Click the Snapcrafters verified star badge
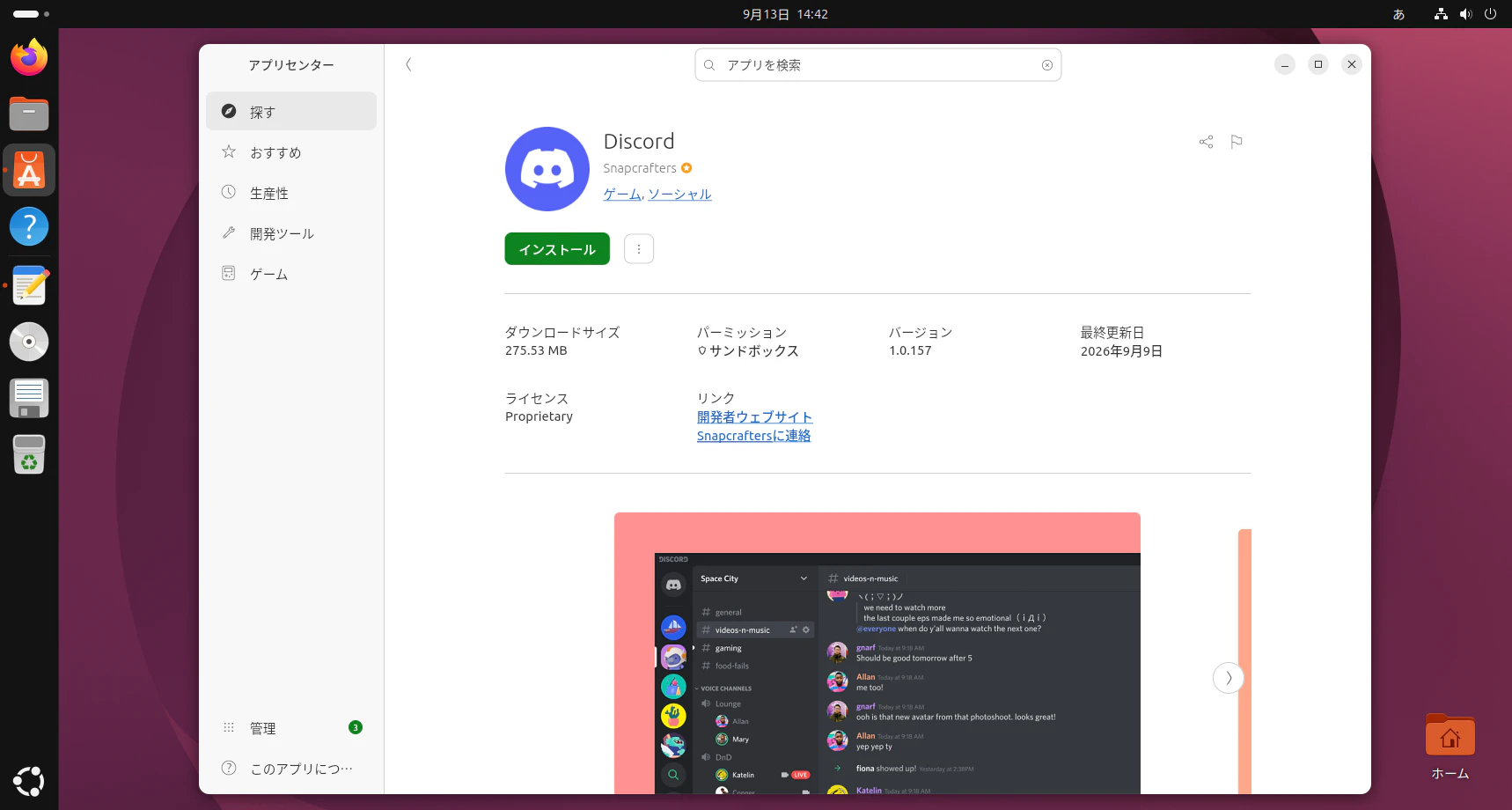 pyautogui.click(x=686, y=168)
